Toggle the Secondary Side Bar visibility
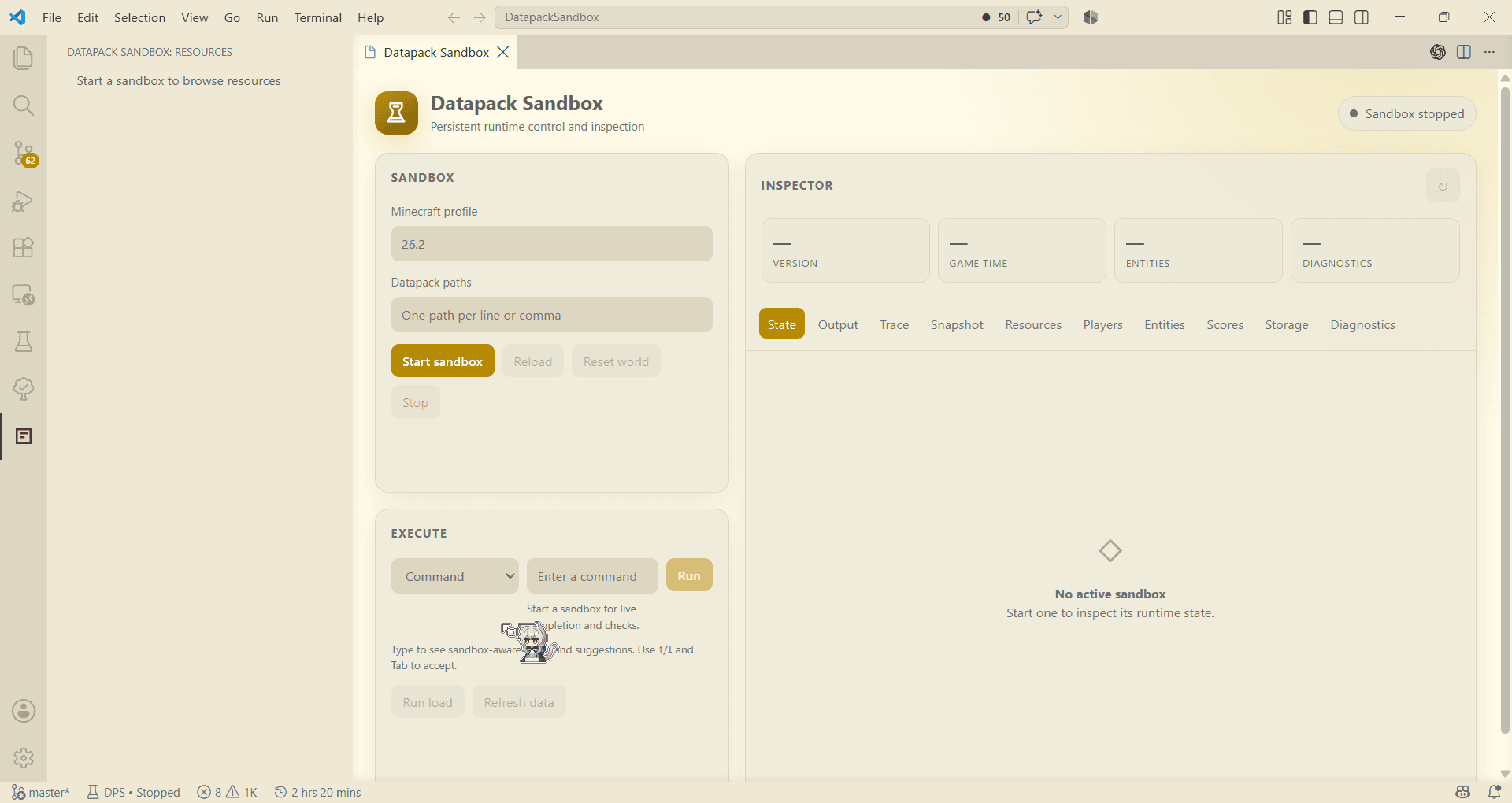This screenshot has height=803, width=1512. [1362, 17]
